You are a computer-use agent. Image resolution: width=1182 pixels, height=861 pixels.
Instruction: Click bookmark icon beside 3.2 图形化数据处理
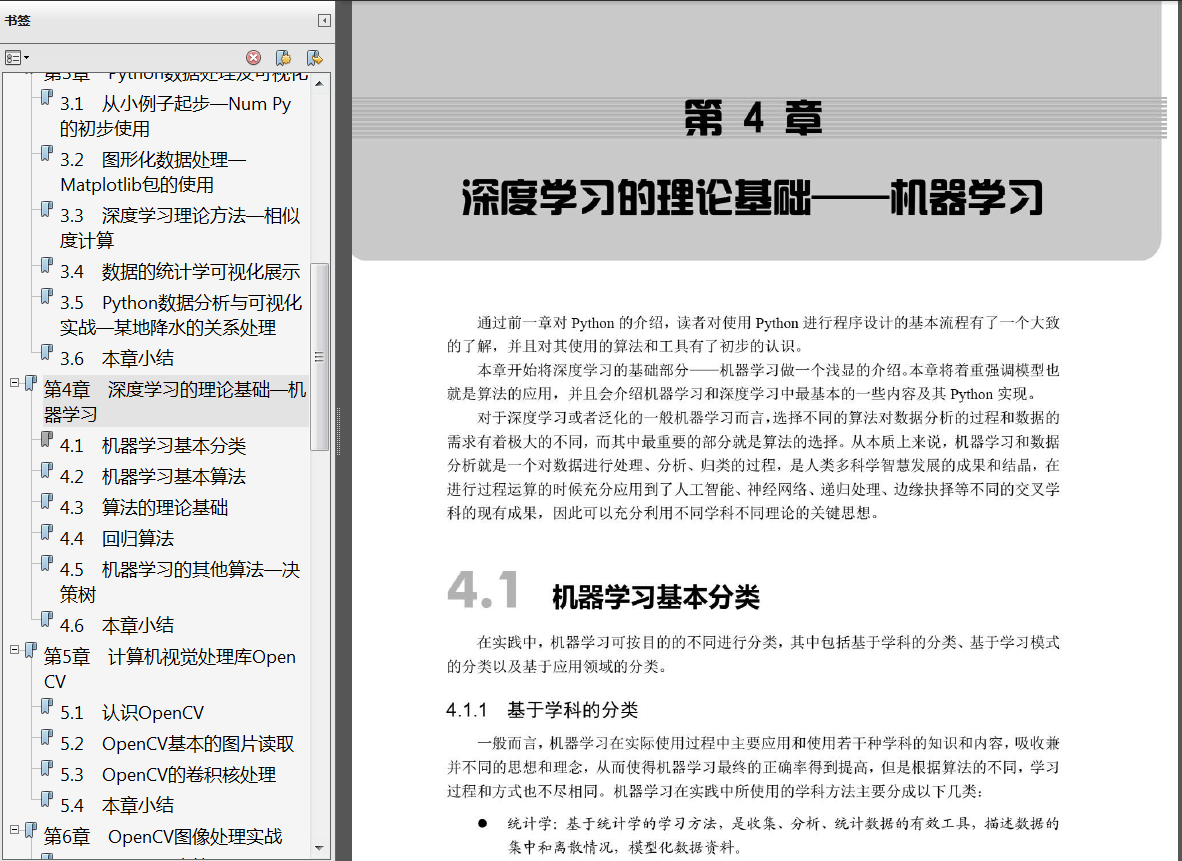coord(47,153)
